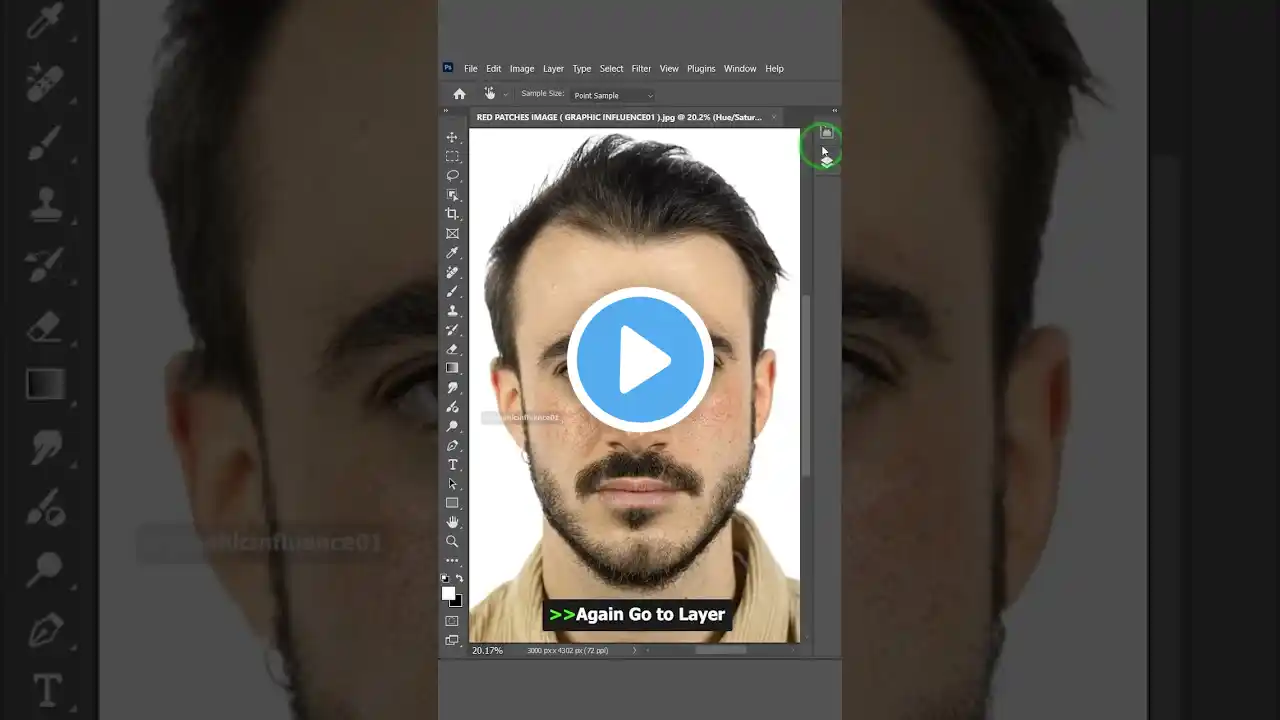The image size is (1280, 720).
Task: Select the History Brush tool
Action: 452,330
